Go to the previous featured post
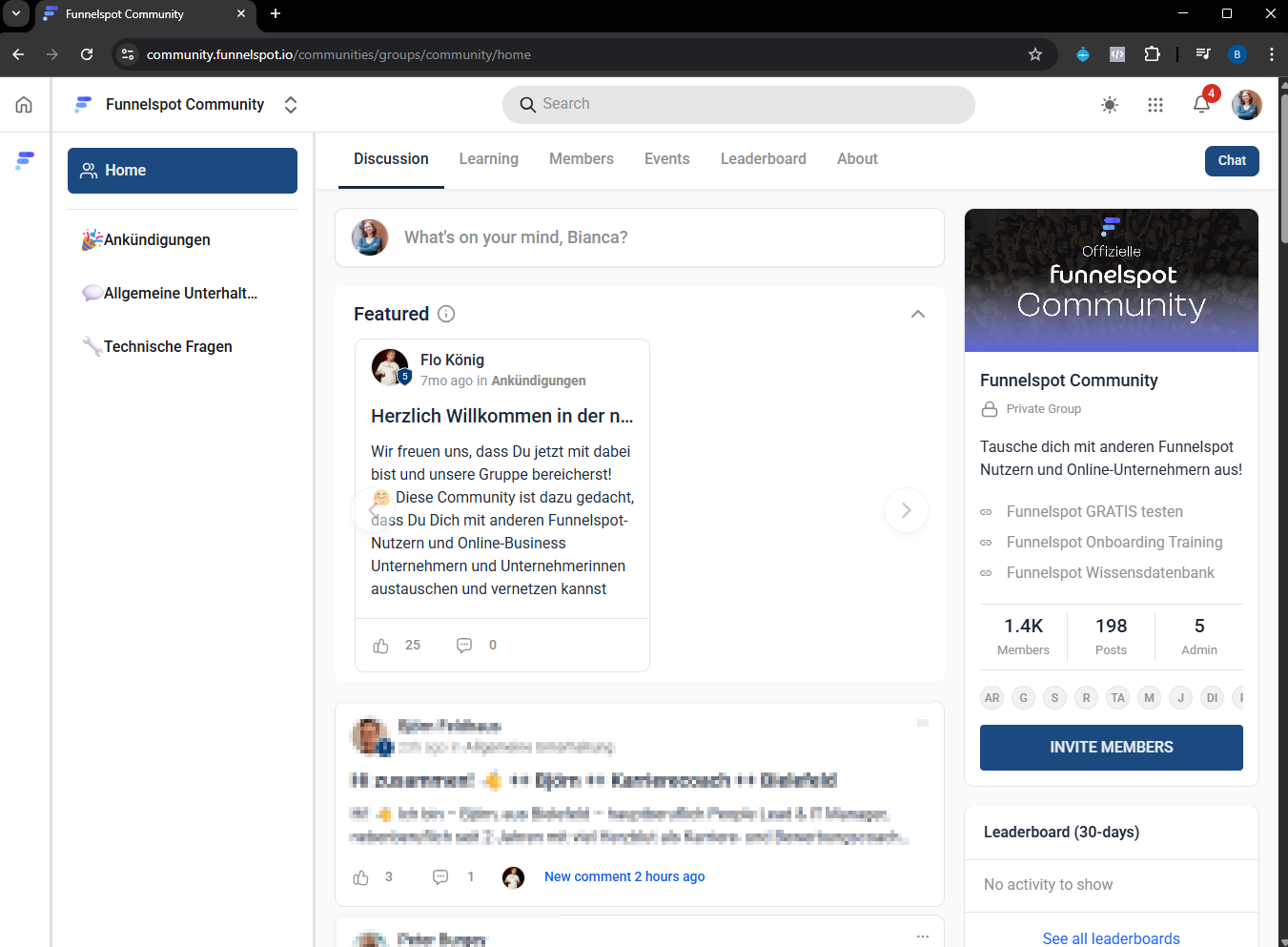This screenshot has height=947, width=1288. click(372, 510)
